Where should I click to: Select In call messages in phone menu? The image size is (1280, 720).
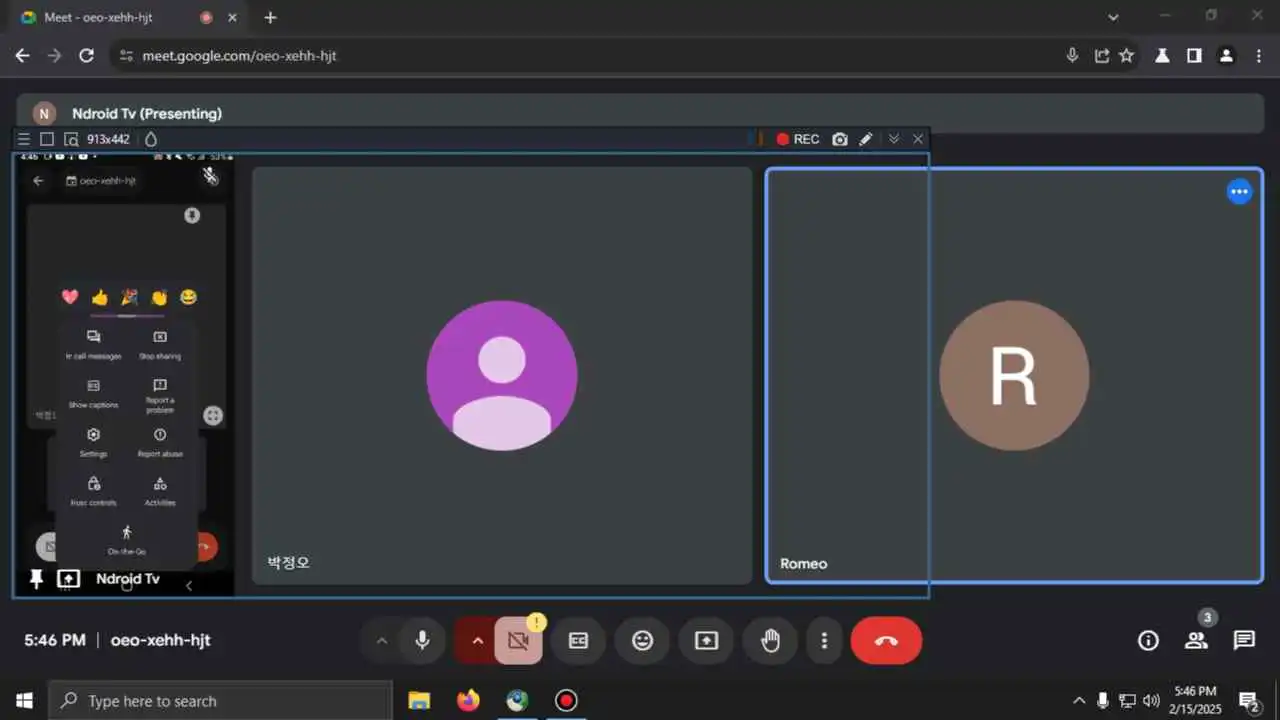coord(94,345)
